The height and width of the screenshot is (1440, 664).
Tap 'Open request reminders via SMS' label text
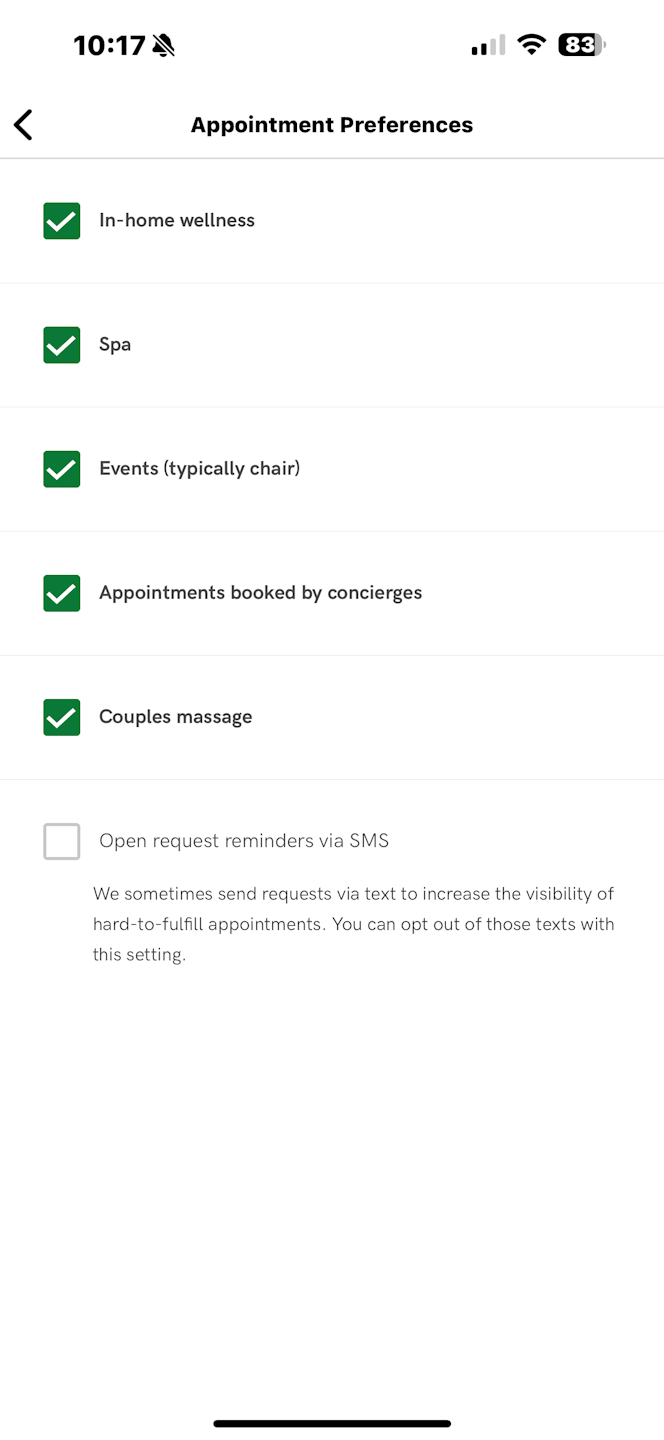(244, 841)
